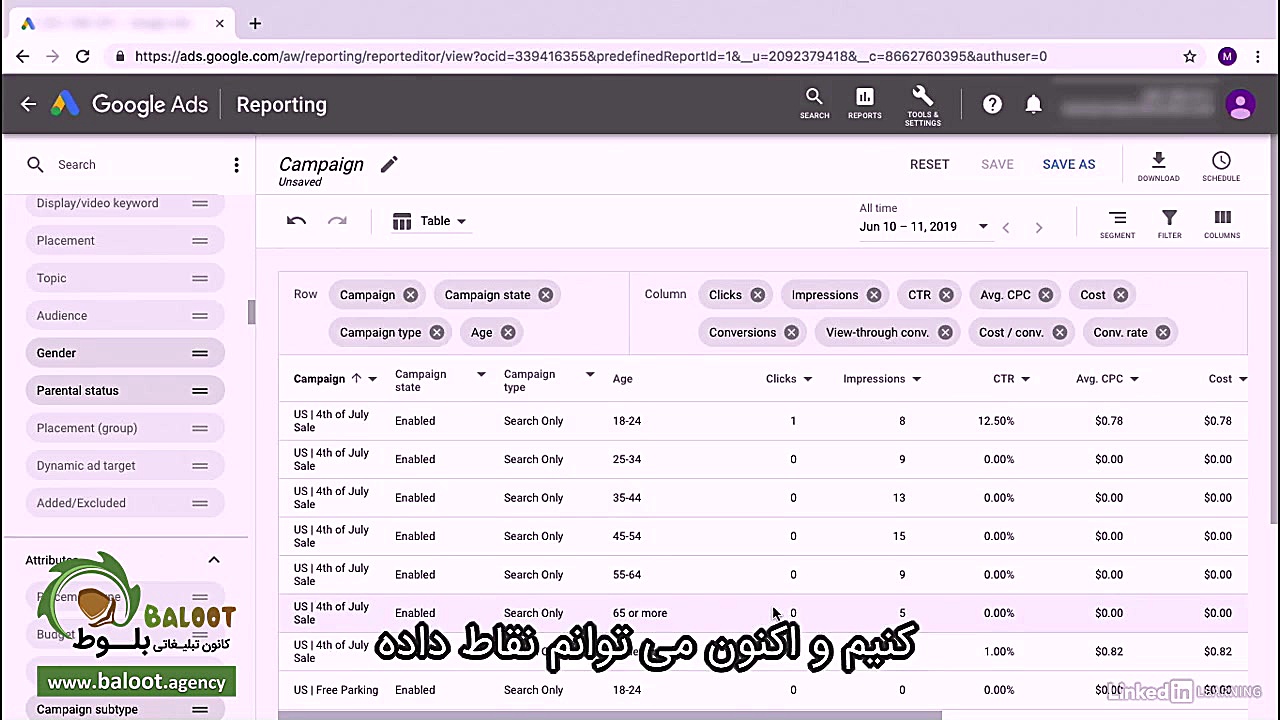Redo the last report change
Viewport: 1280px width, 720px height.
[x=337, y=221]
